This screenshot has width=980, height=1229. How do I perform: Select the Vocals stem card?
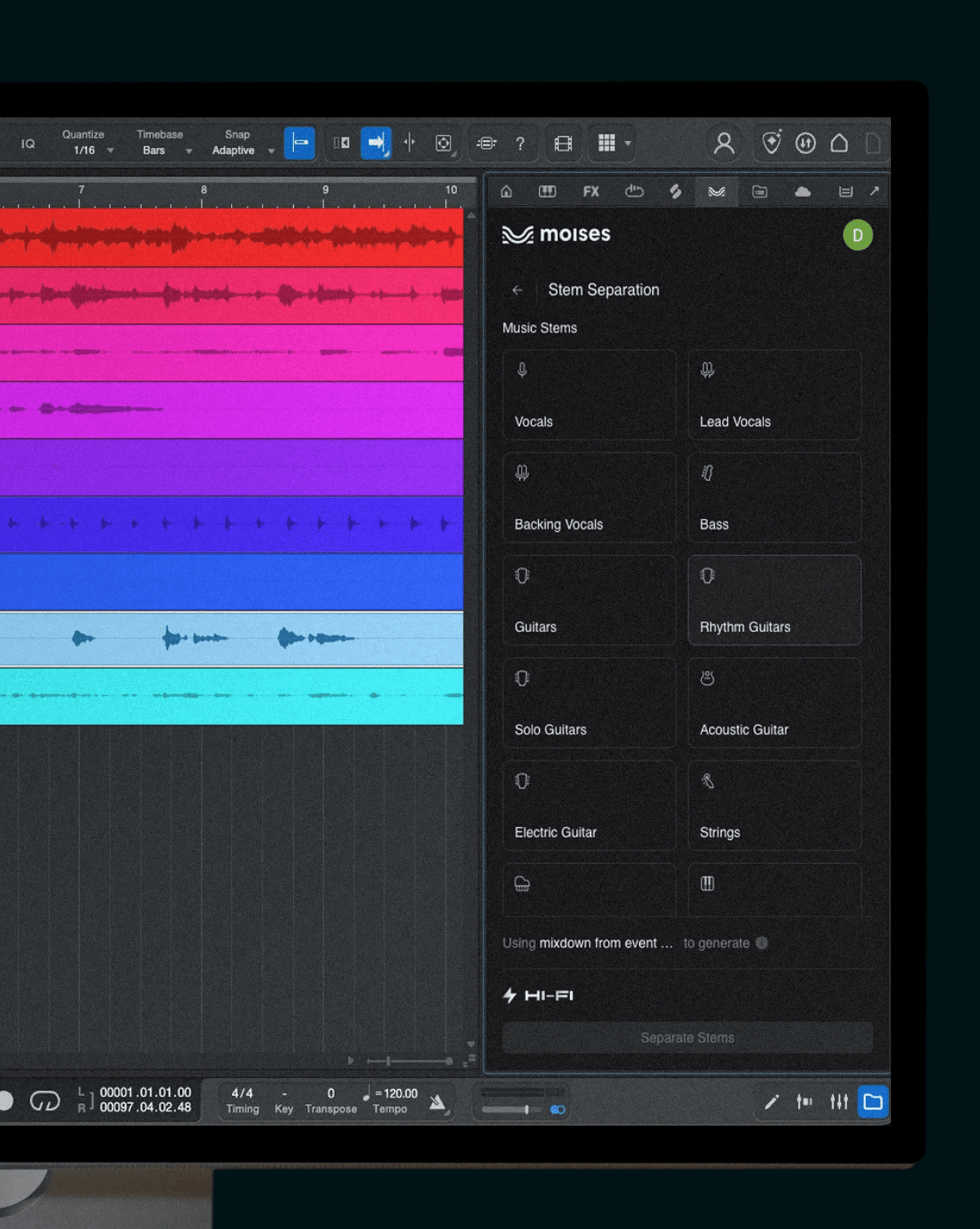(589, 395)
